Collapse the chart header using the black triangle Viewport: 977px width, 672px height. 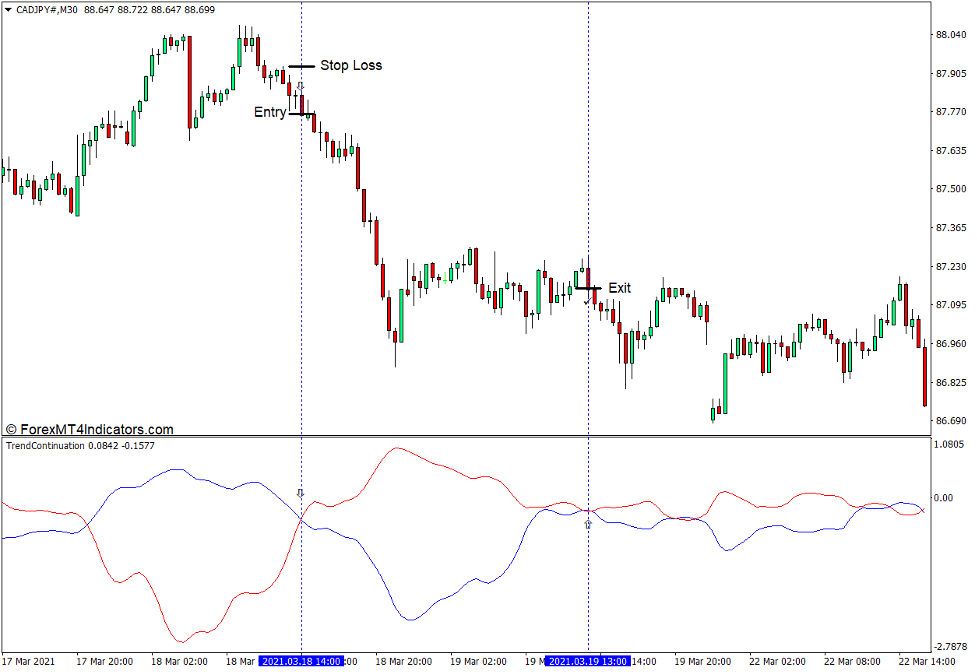8,10
